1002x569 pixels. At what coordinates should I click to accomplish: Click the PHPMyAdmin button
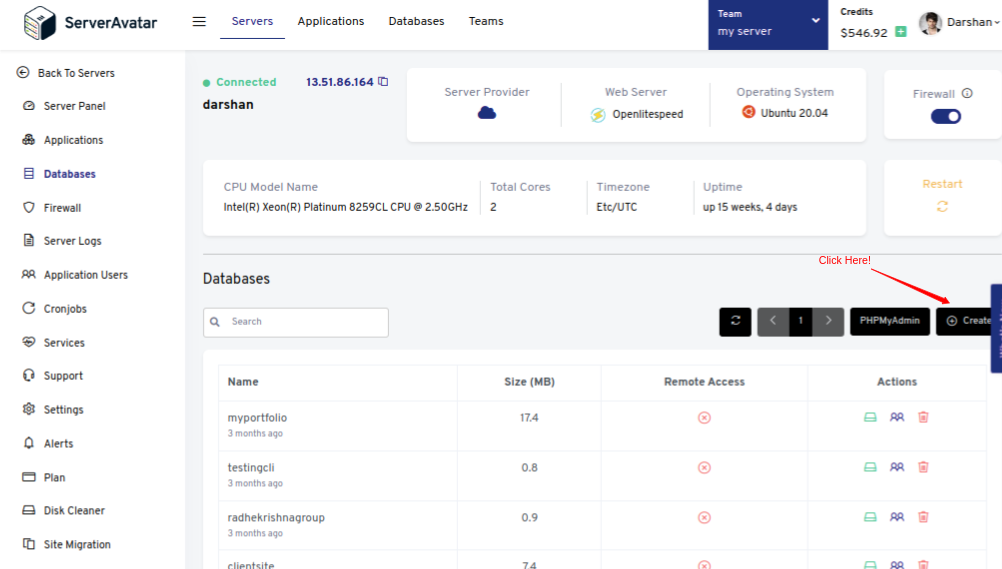point(890,321)
